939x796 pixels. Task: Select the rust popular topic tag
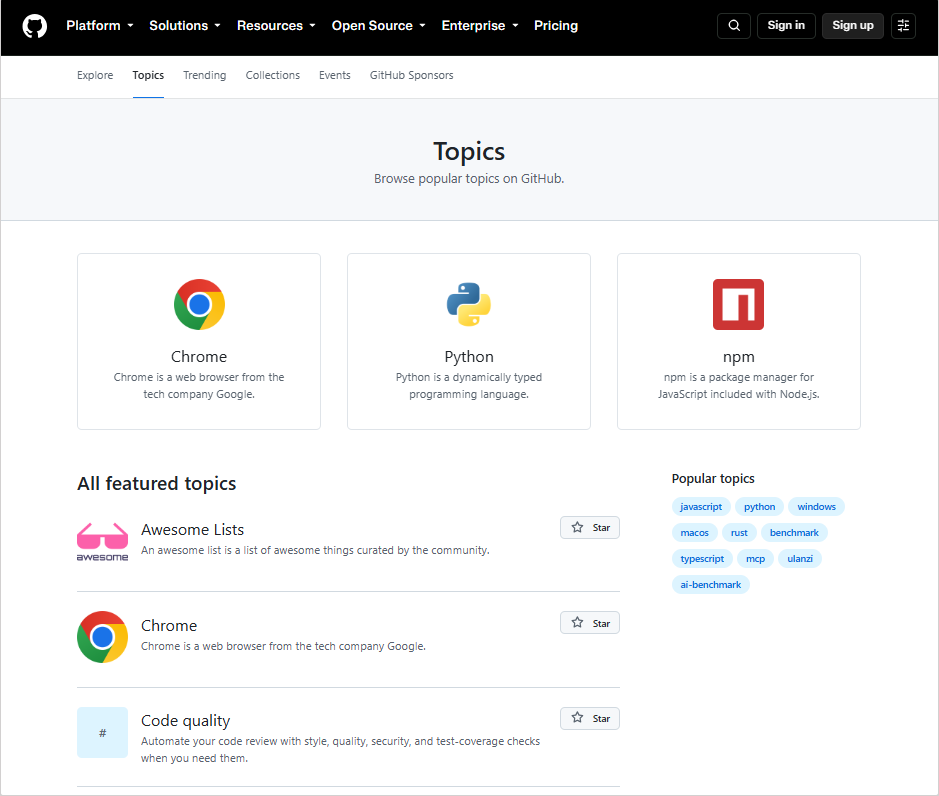[x=739, y=532]
